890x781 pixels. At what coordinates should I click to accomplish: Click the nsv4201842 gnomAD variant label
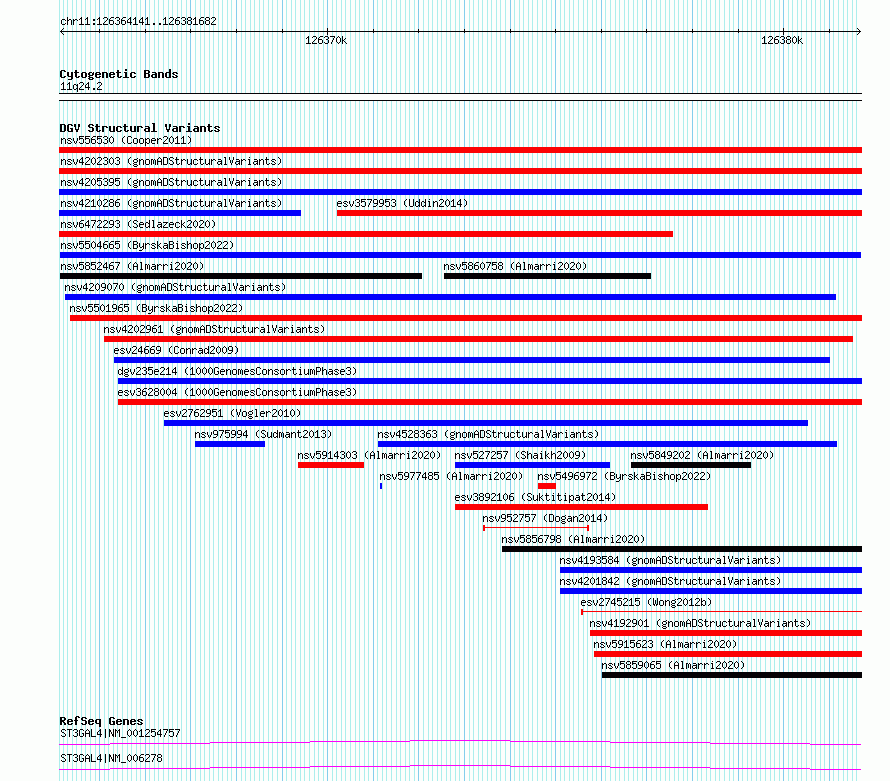(x=670, y=581)
